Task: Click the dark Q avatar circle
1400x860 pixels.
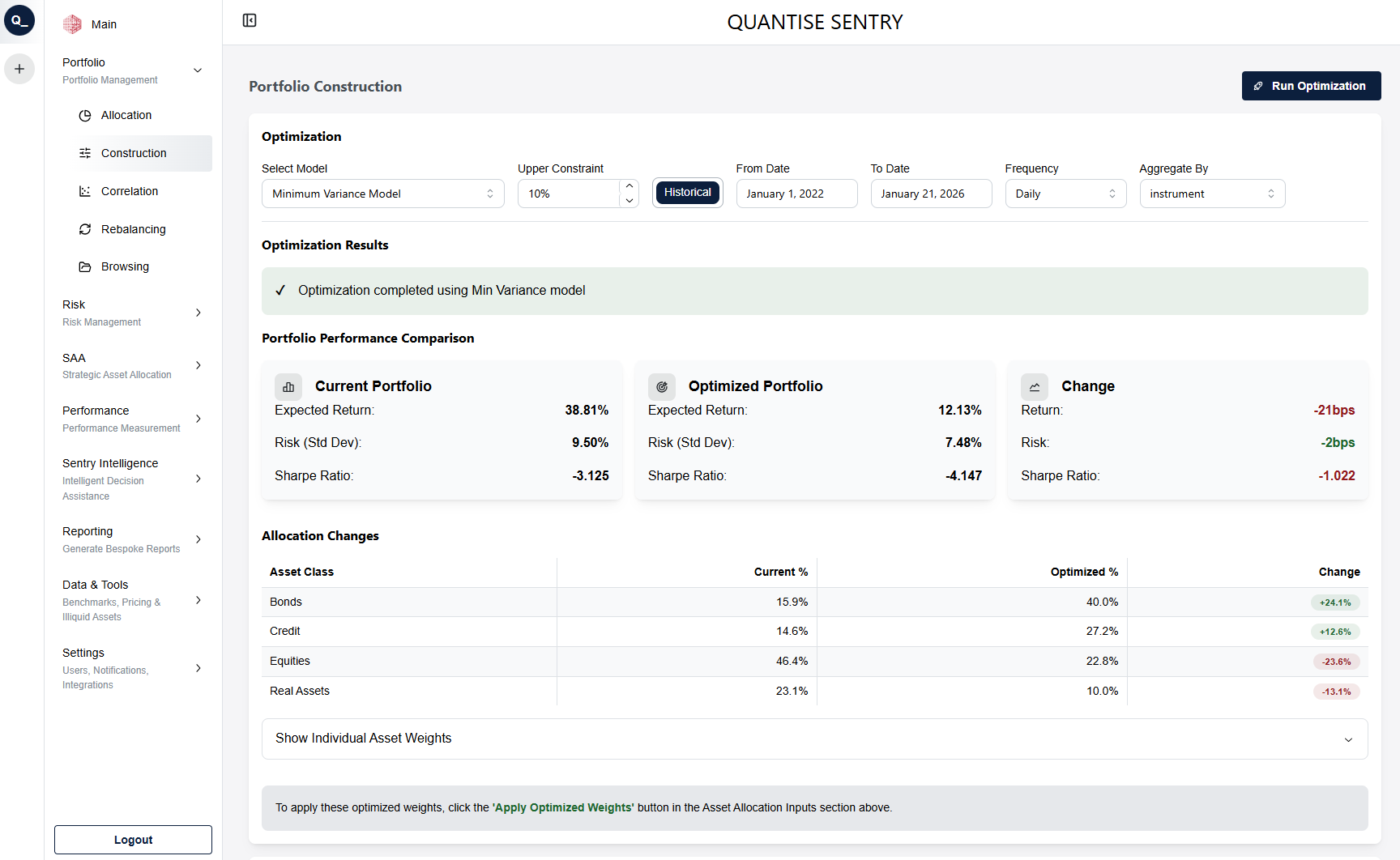Action: tap(19, 20)
